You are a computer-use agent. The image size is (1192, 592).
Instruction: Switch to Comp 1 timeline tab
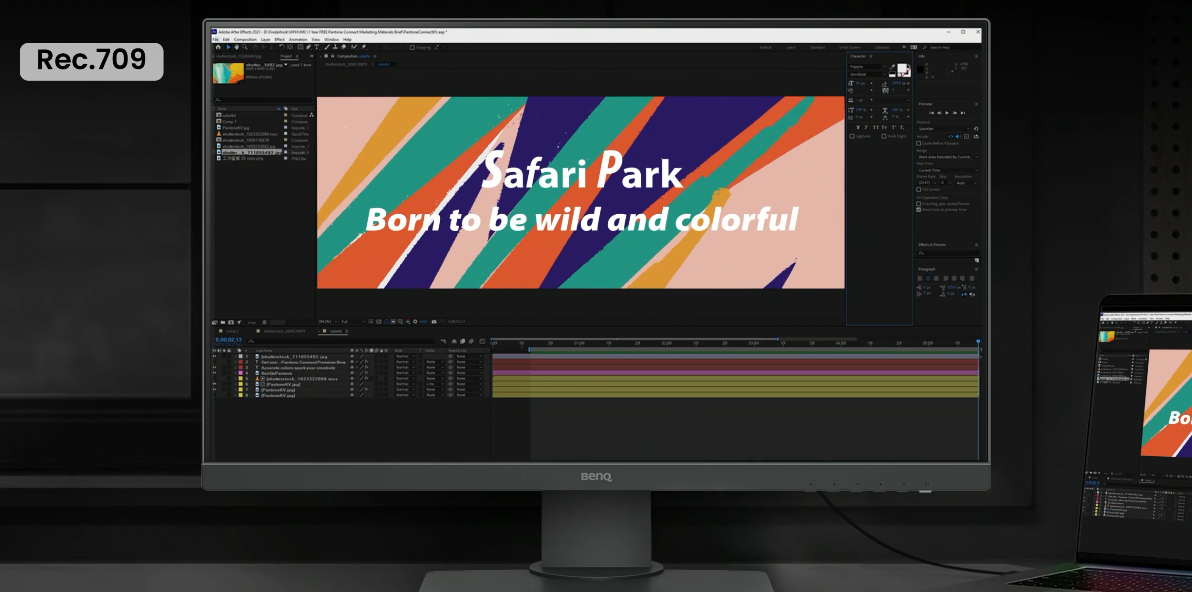(x=232, y=330)
